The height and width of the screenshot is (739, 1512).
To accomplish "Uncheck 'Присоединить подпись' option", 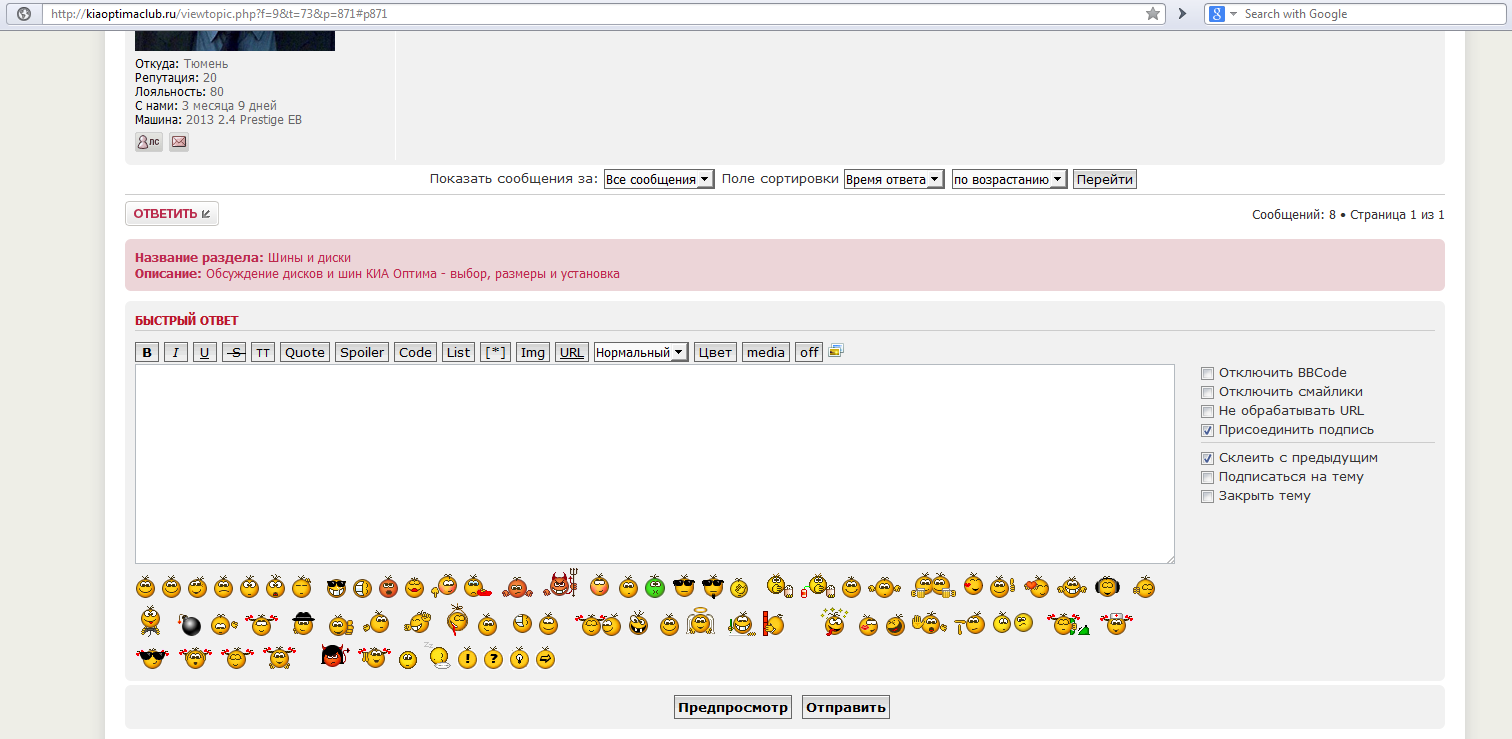I will pos(1207,430).
